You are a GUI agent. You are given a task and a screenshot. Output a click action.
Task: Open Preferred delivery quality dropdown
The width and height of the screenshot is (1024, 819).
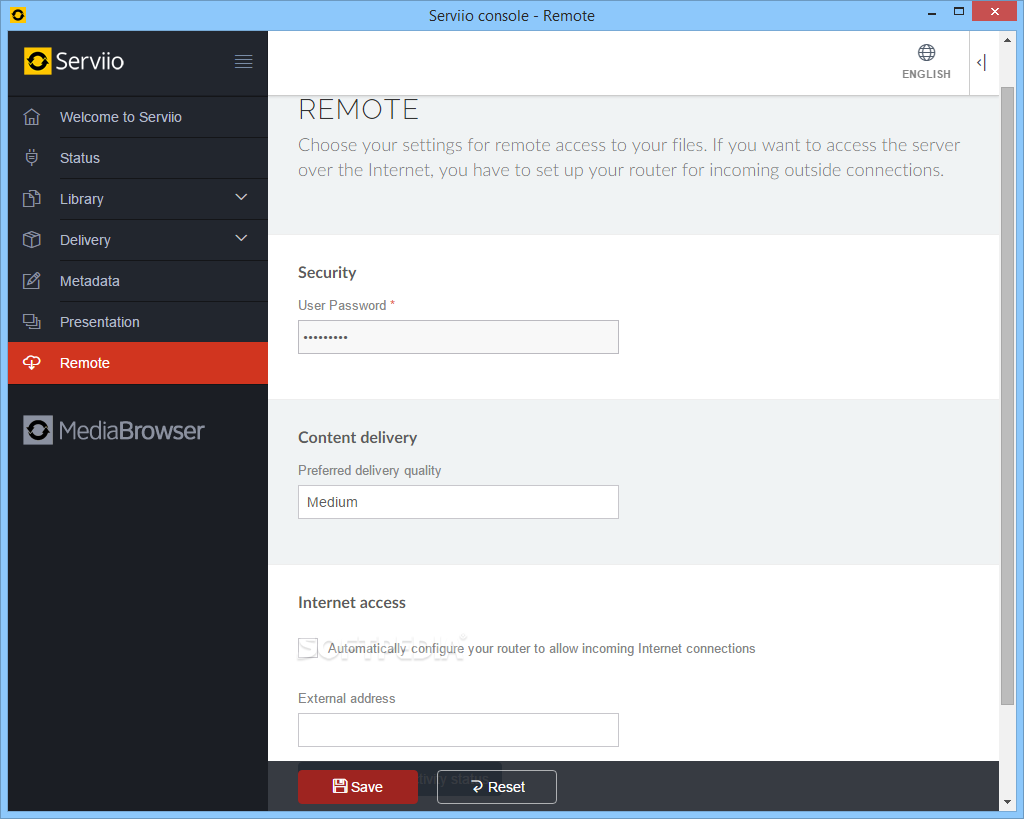458,502
